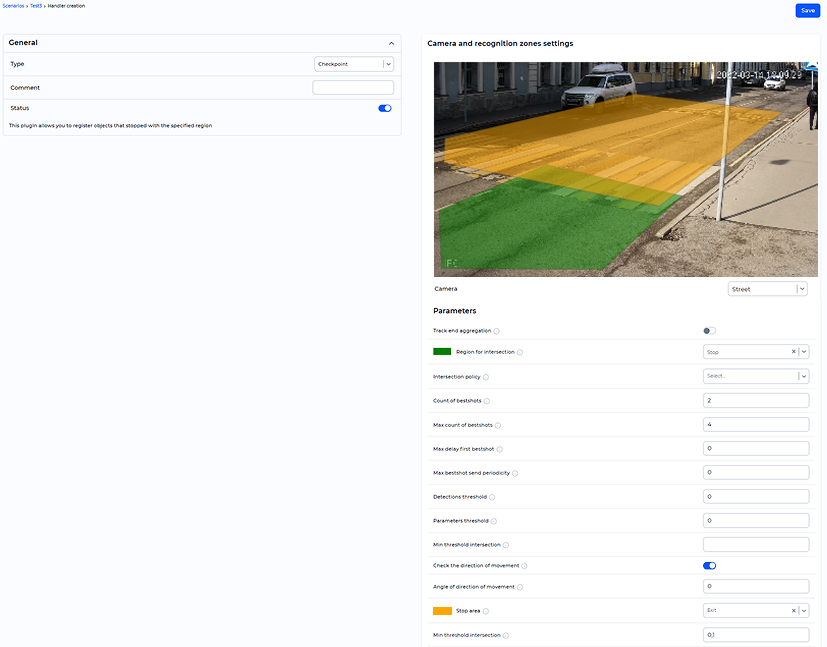Disable Check the direction of movement
This screenshot has height=647, width=827.
coord(709,566)
